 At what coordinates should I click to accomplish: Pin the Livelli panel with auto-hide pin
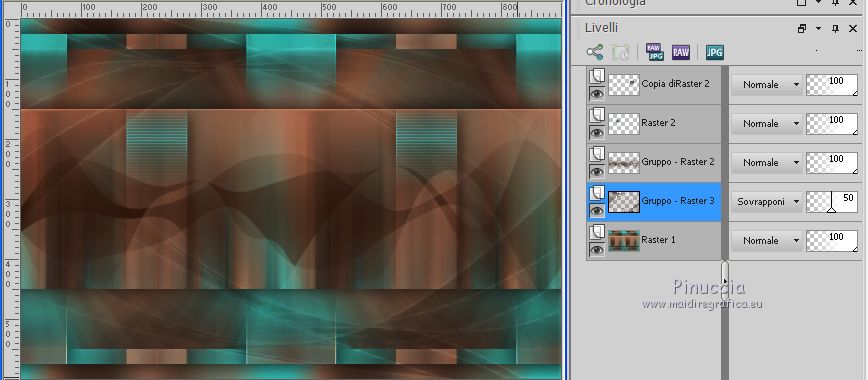[835, 29]
